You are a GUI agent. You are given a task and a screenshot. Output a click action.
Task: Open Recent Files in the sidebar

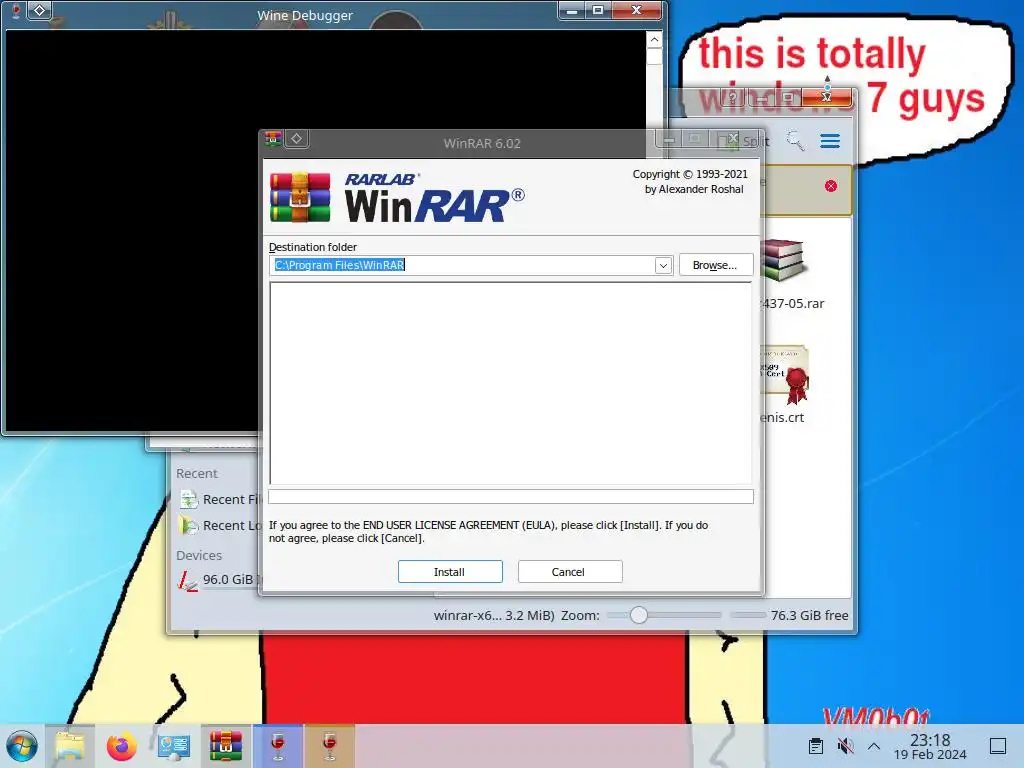(x=219, y=500)
